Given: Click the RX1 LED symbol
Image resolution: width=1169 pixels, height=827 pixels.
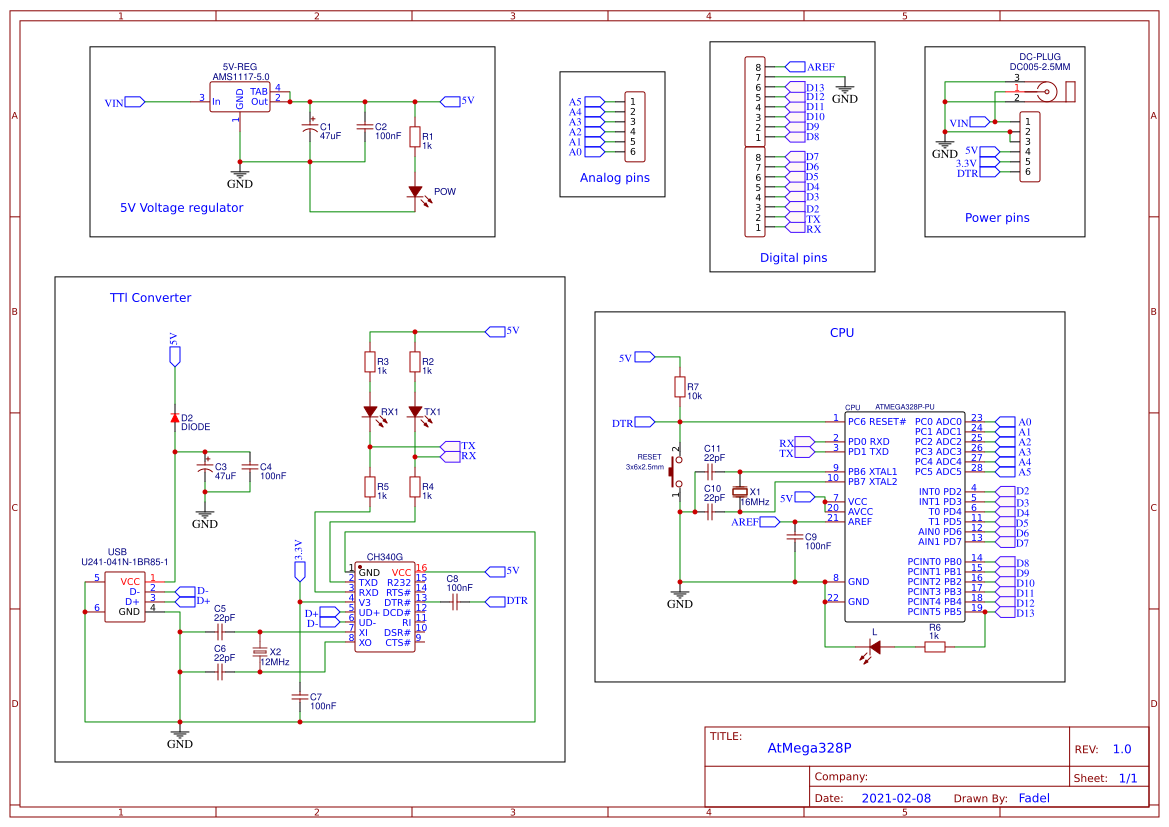Looking at the screenshot, I should point(370,412).
